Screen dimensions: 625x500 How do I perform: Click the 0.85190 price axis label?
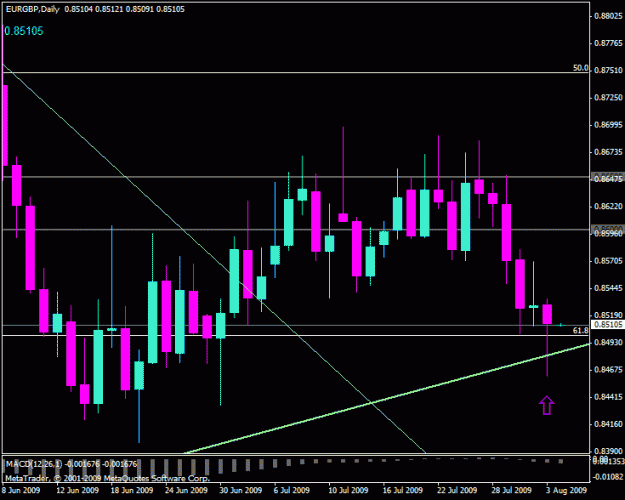point(608,315)
